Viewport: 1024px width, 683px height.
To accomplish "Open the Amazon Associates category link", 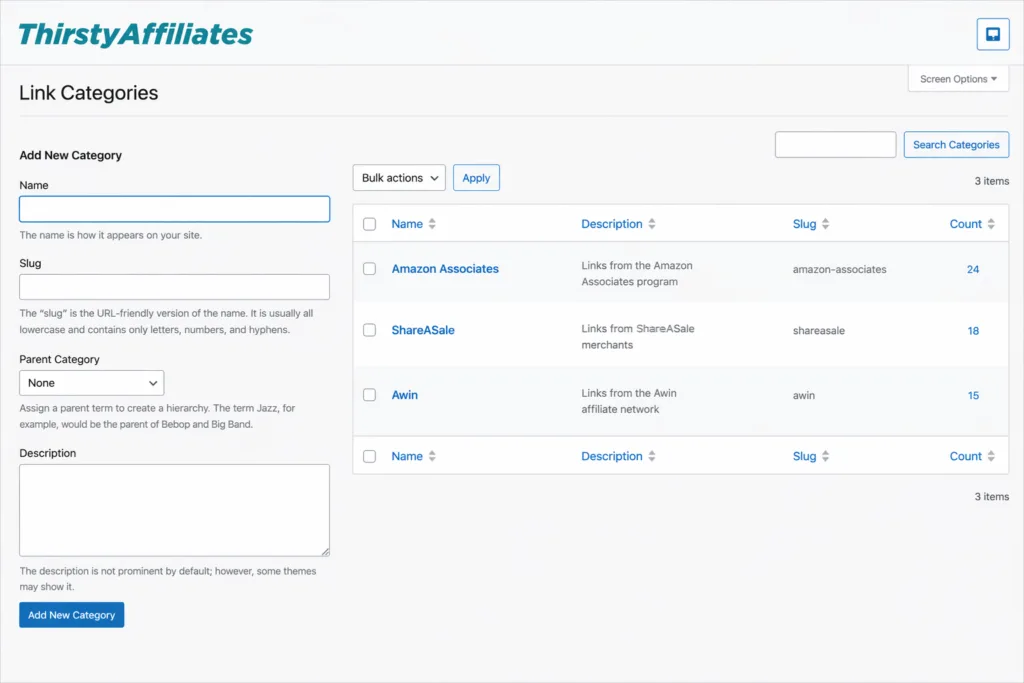I will pos(445,269).
